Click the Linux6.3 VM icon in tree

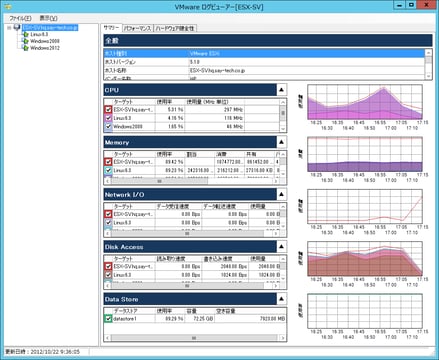pos(25,34)
